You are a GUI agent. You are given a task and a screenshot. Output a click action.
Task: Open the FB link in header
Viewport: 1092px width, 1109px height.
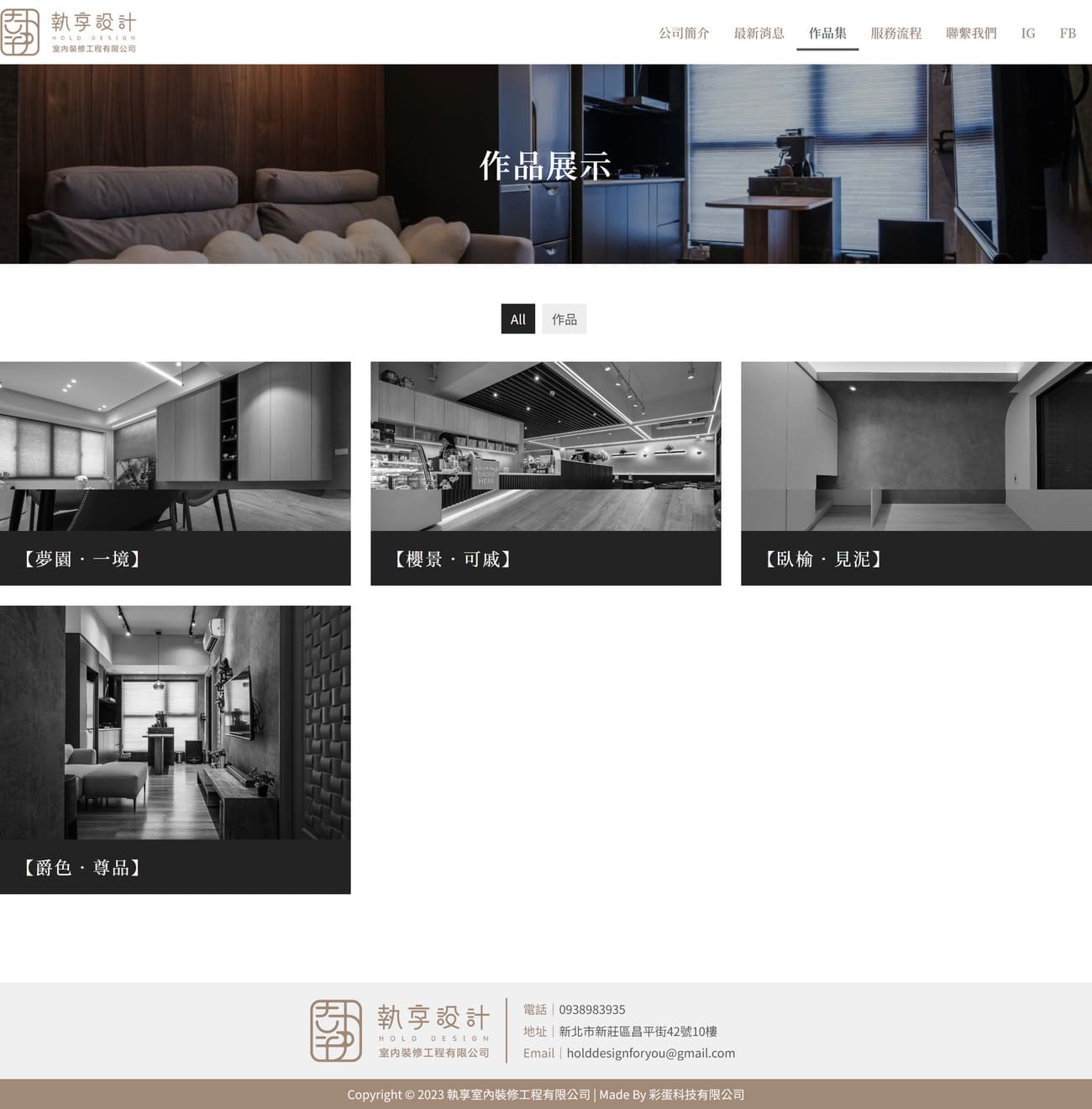1068,34
